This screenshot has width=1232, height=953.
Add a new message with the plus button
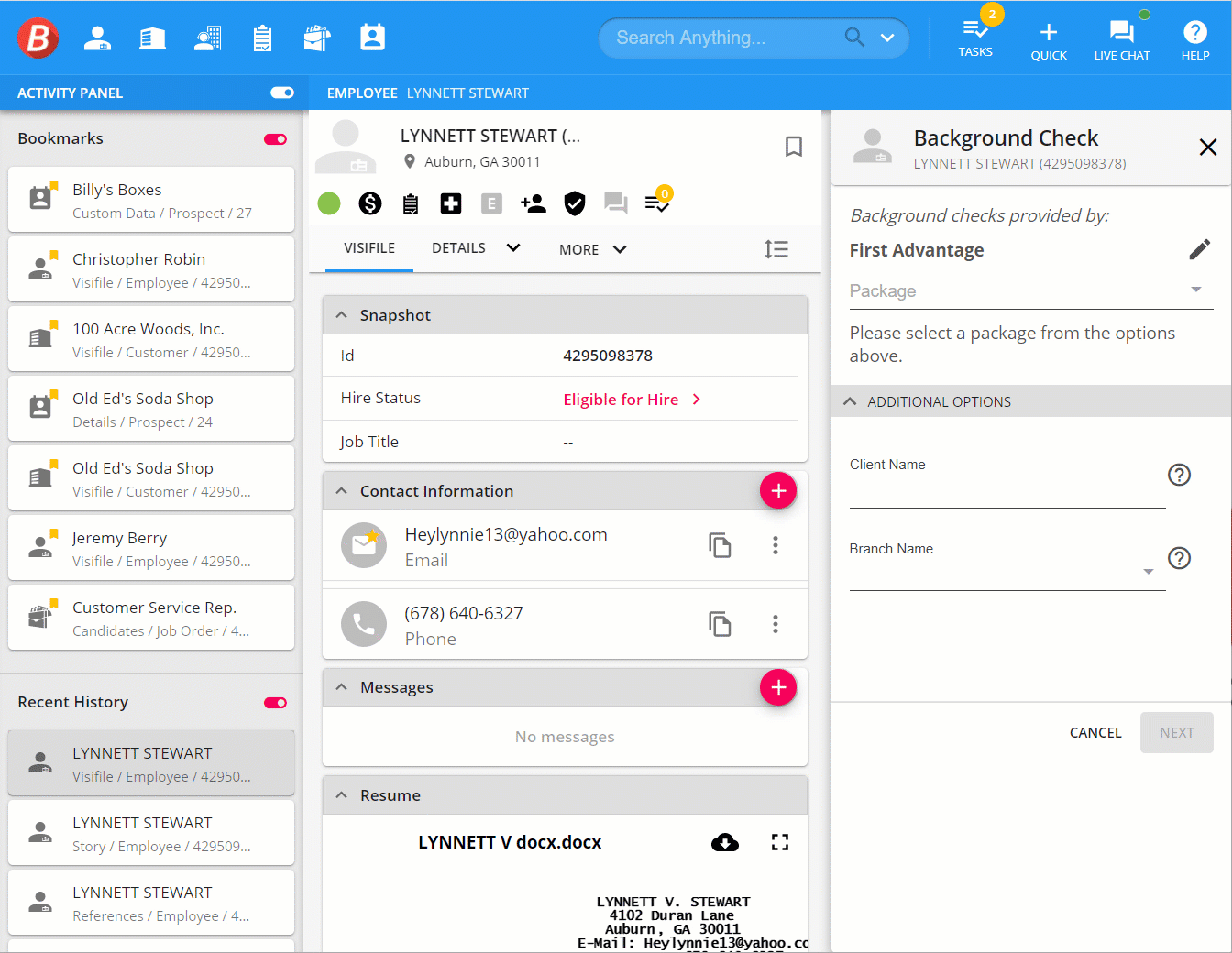pos(778,687)
